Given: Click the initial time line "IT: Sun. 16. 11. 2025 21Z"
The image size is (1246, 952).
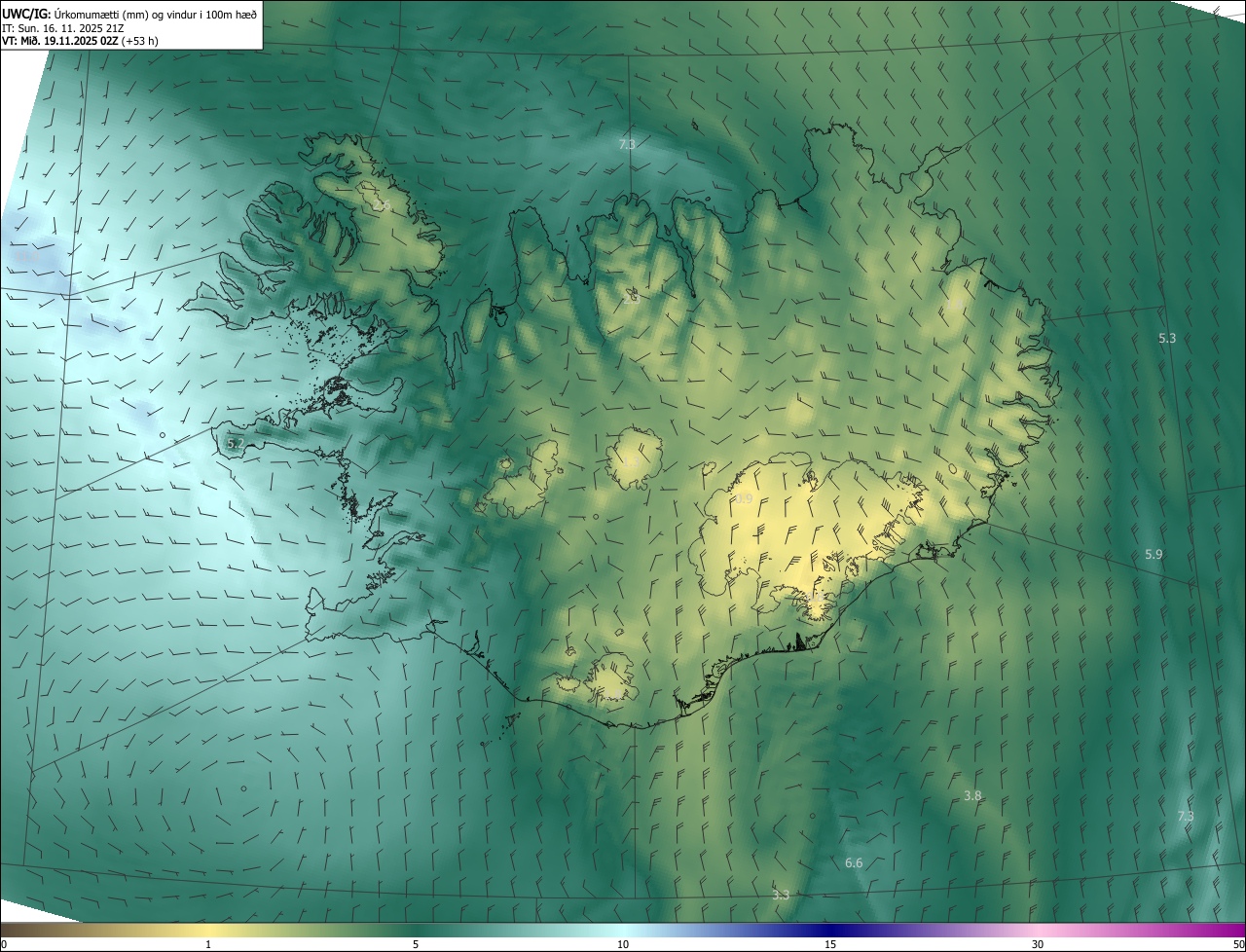Looking at the screenshot, I should click(63, 28).
